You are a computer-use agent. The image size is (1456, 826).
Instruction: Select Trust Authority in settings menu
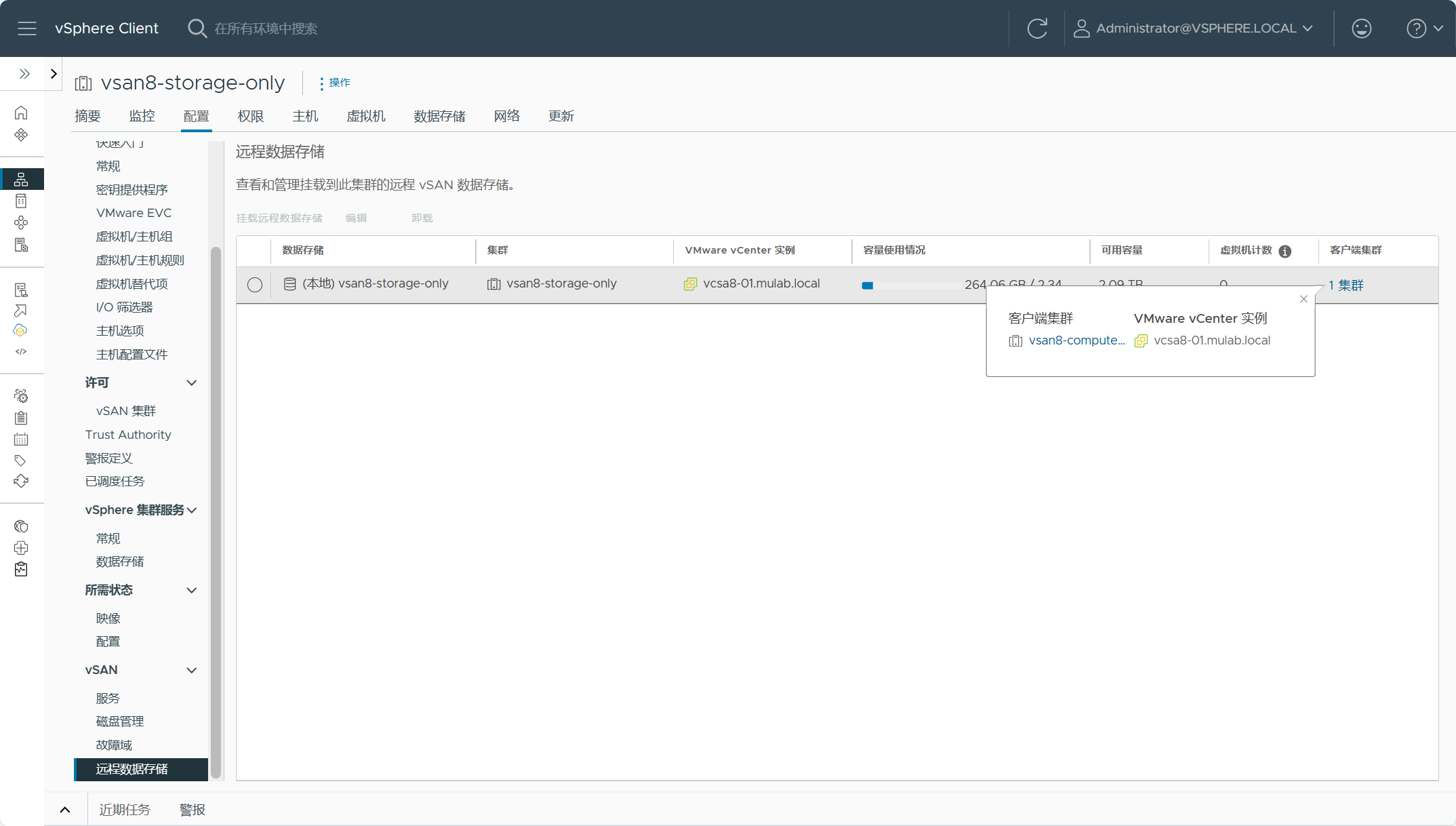(x=128, y=435)
